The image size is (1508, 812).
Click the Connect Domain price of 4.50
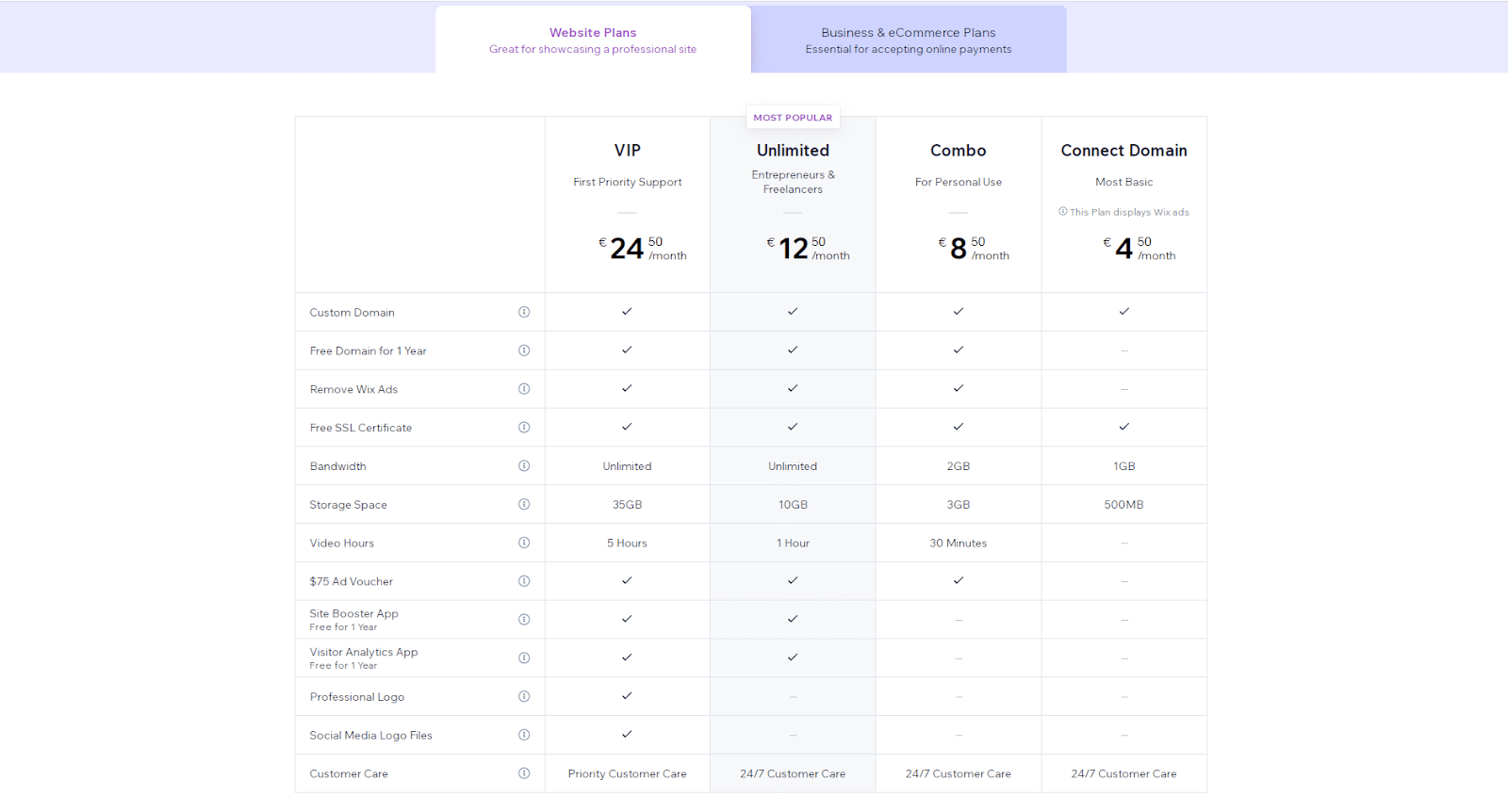tap(1139, 249)
